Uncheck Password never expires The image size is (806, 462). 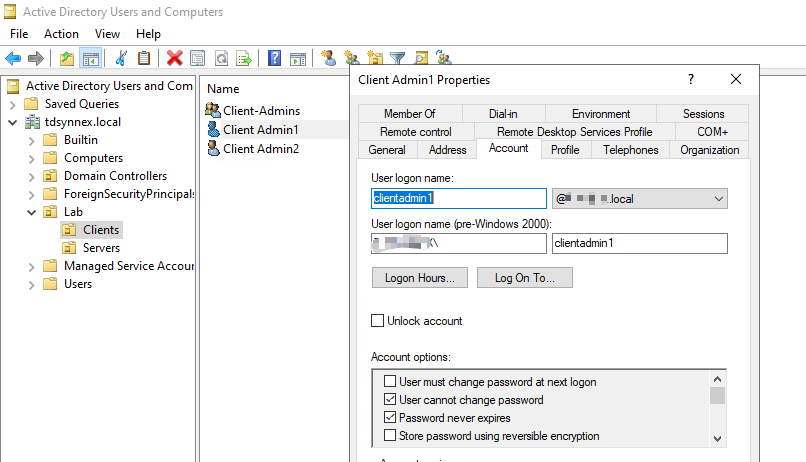(390, 417)
